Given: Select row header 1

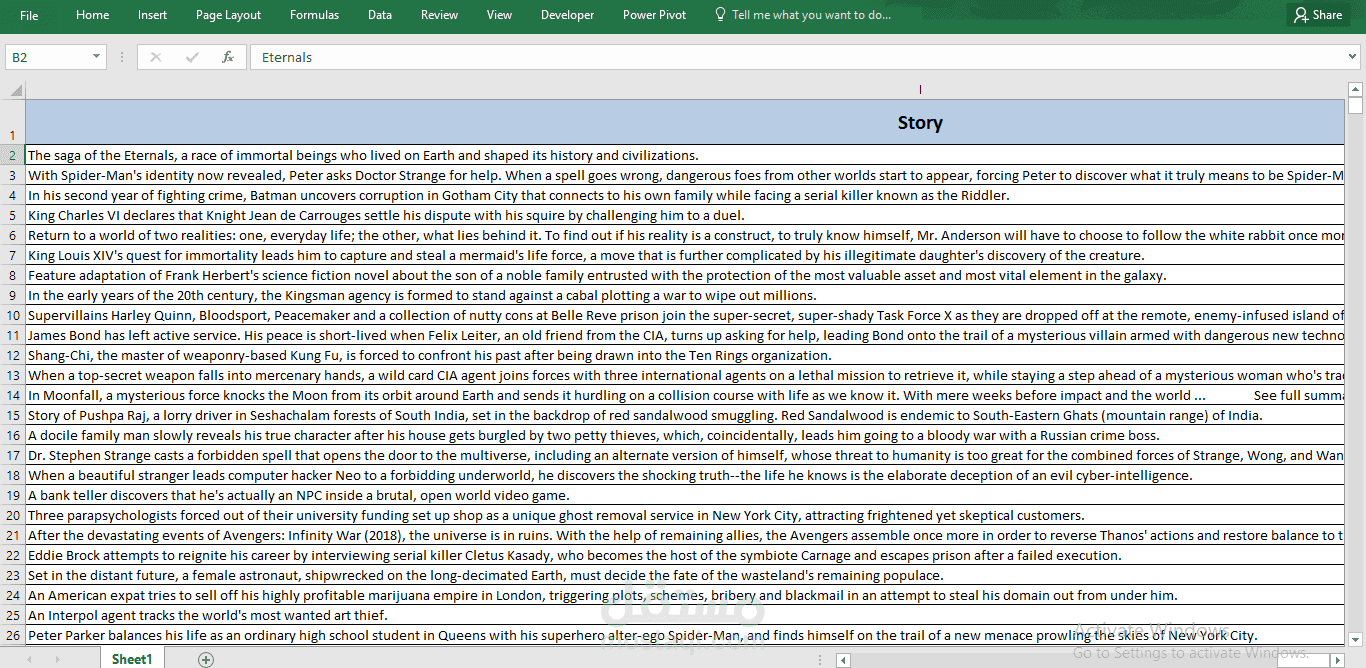Looking at the screenshot, I should tap(12, 122).
